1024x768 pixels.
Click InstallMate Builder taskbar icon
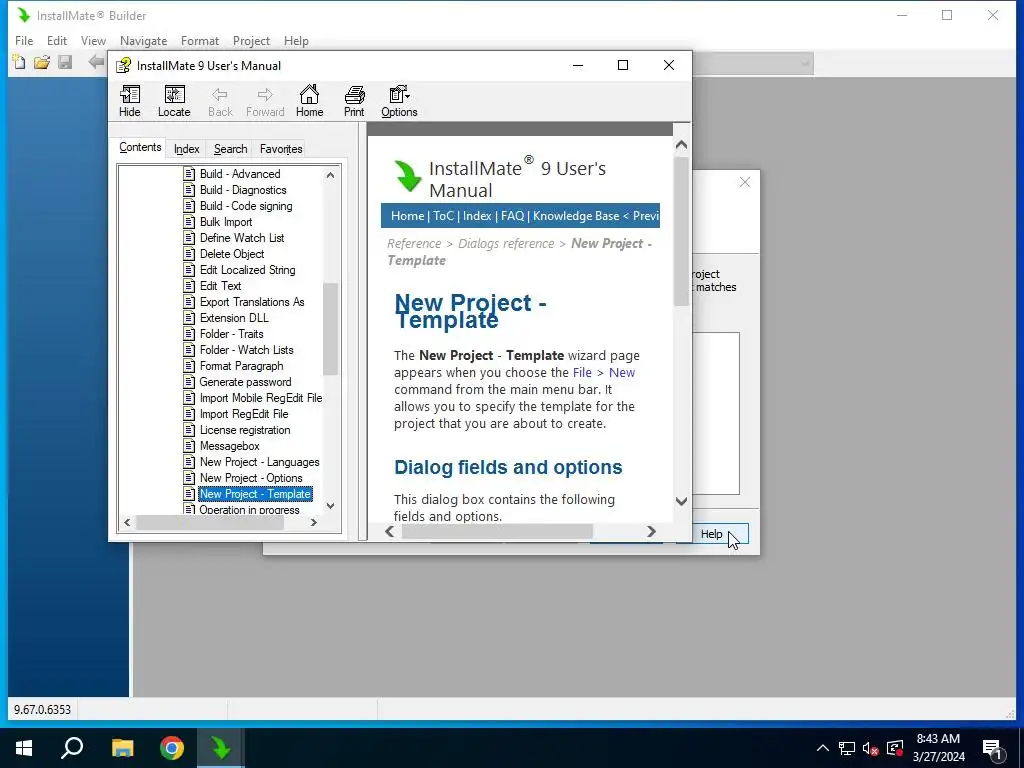click(221, 748)
